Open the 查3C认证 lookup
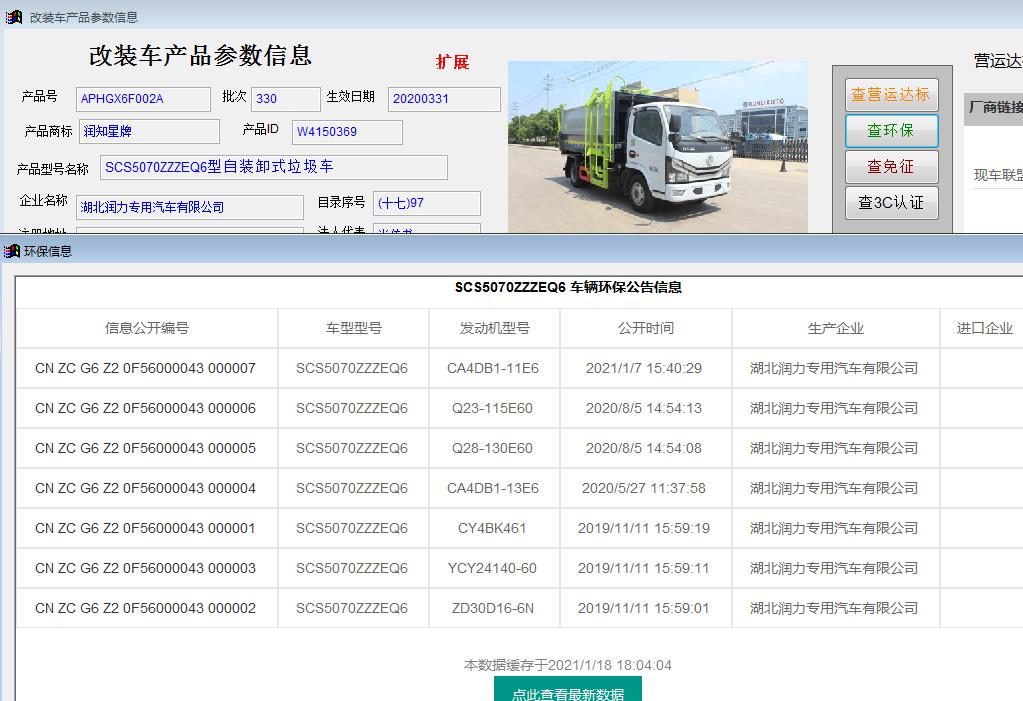This screenshot has width=1023, height=701. tap(891, 202)
